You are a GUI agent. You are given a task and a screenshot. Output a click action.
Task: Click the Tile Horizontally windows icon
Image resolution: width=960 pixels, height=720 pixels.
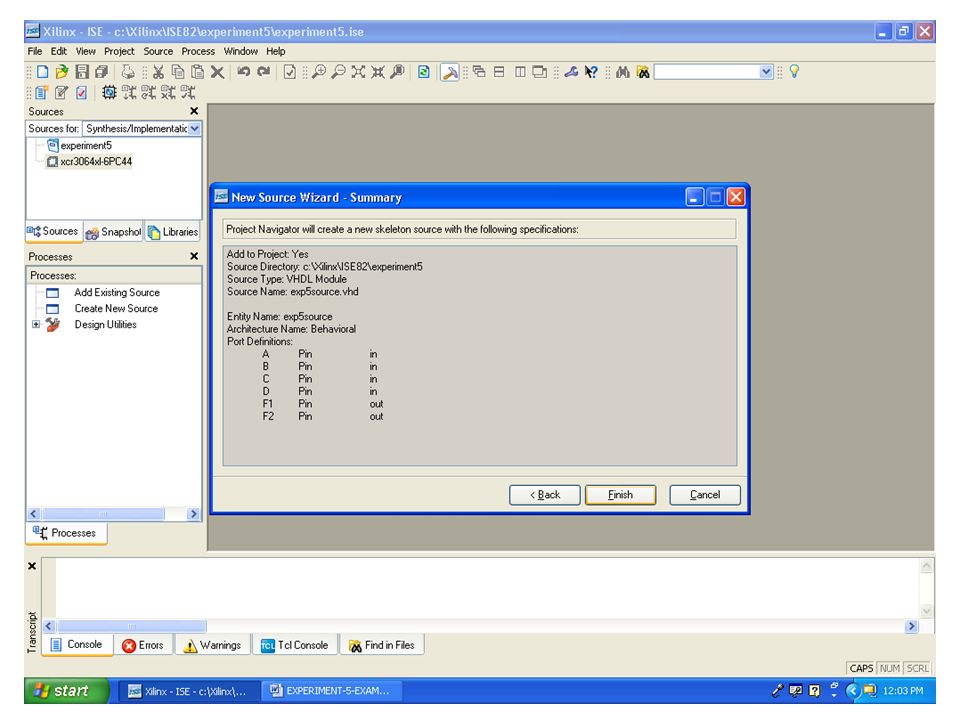tap(500, 72)
